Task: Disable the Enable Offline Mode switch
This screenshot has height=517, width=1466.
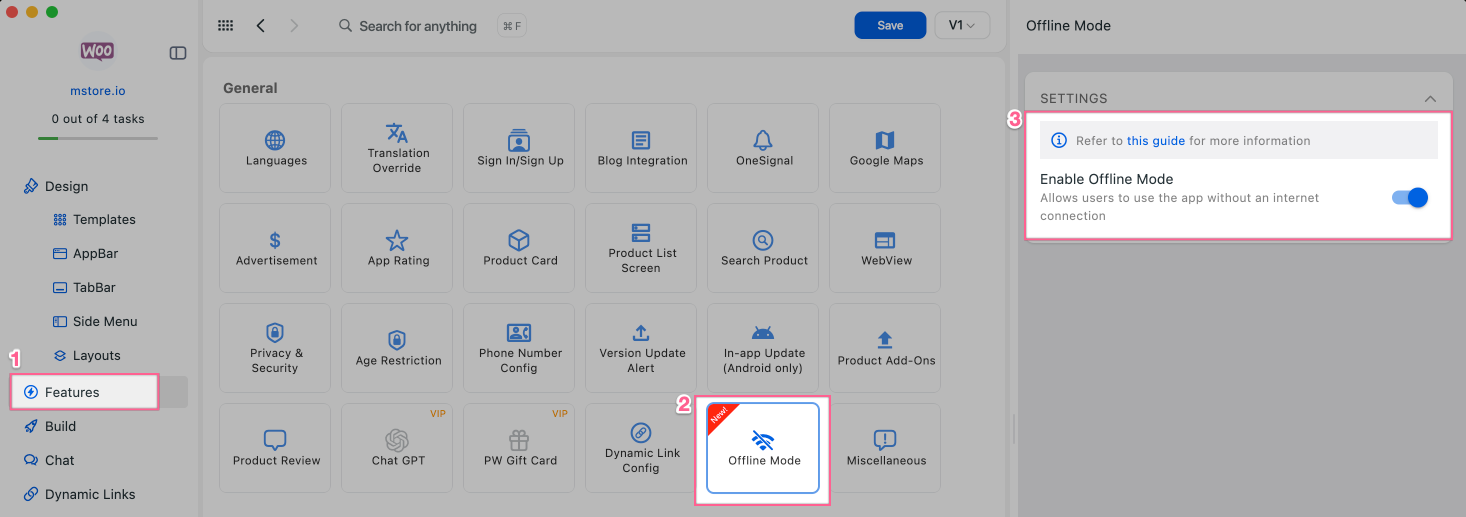Action: point(1410,198)
